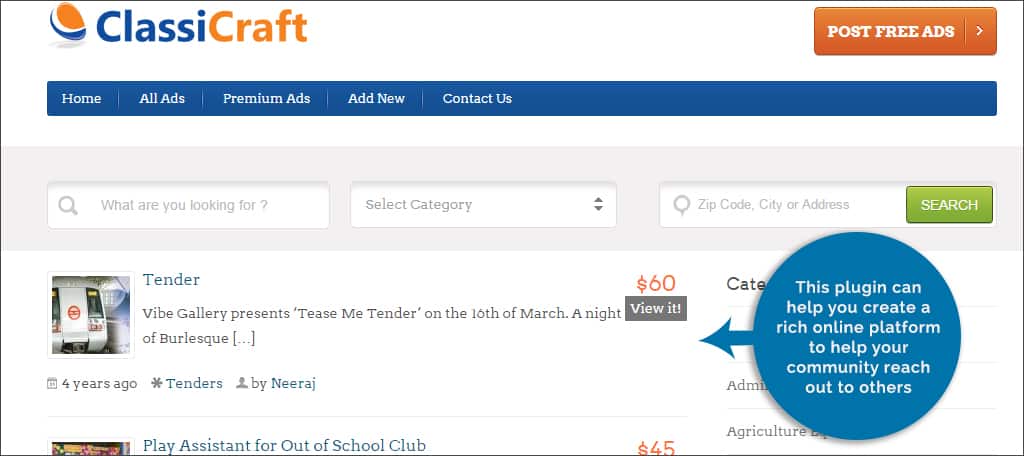Select the Add New menu item
The width and height of the screenshot is (1024, 456).
tap(376, 99)
